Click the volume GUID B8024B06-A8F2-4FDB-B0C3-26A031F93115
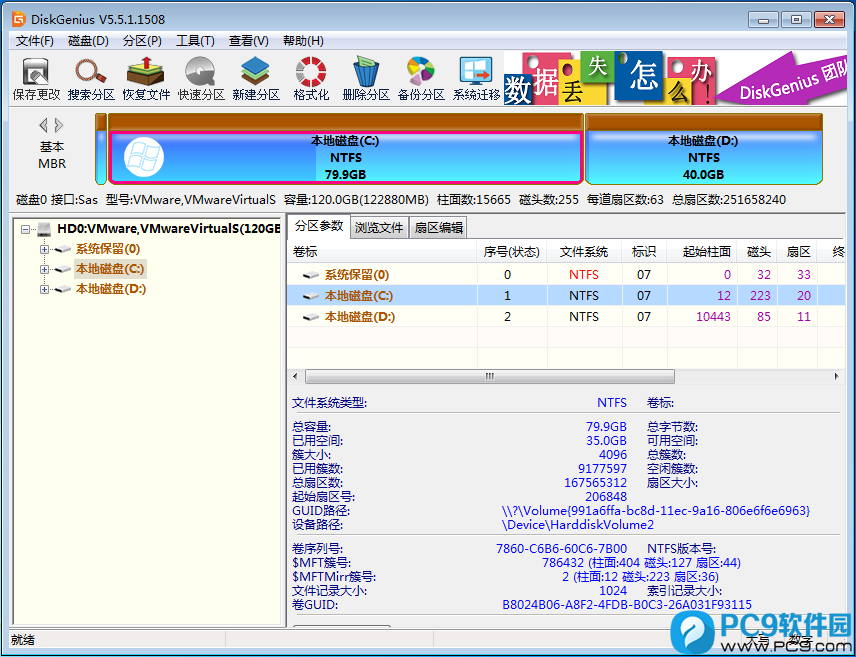This screenshot has height=657, width=856. tap(627, 605)
